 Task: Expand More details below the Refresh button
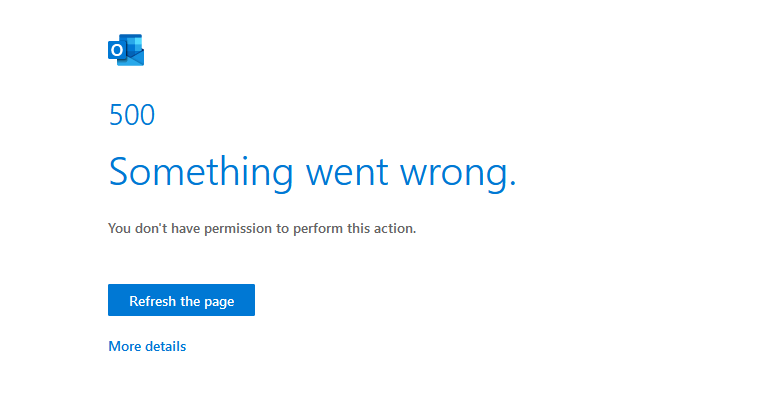147,346
